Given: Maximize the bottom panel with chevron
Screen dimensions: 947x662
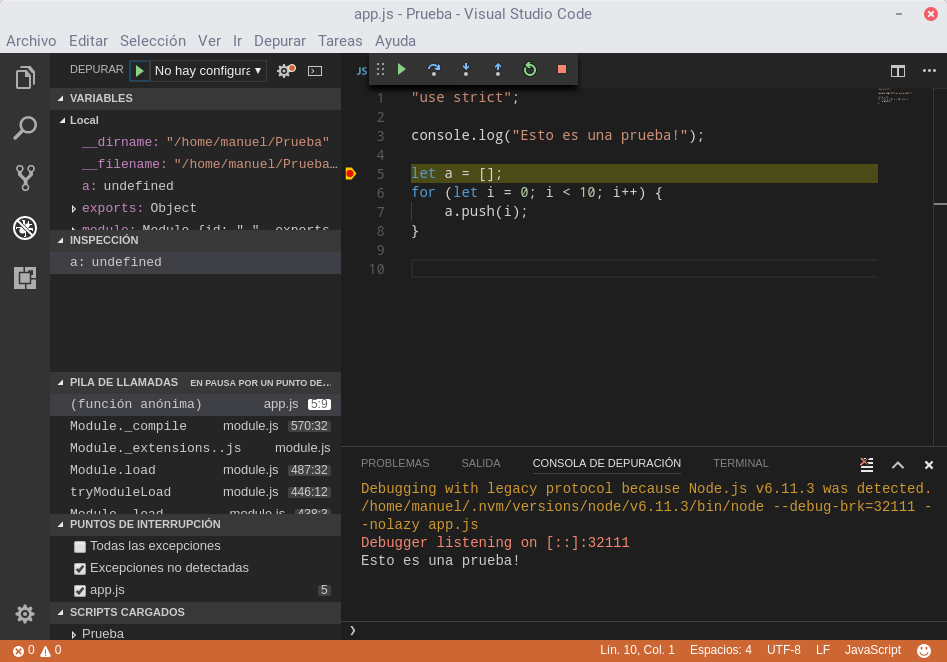Looking at the screenshot, I should (x=897, y=464).
